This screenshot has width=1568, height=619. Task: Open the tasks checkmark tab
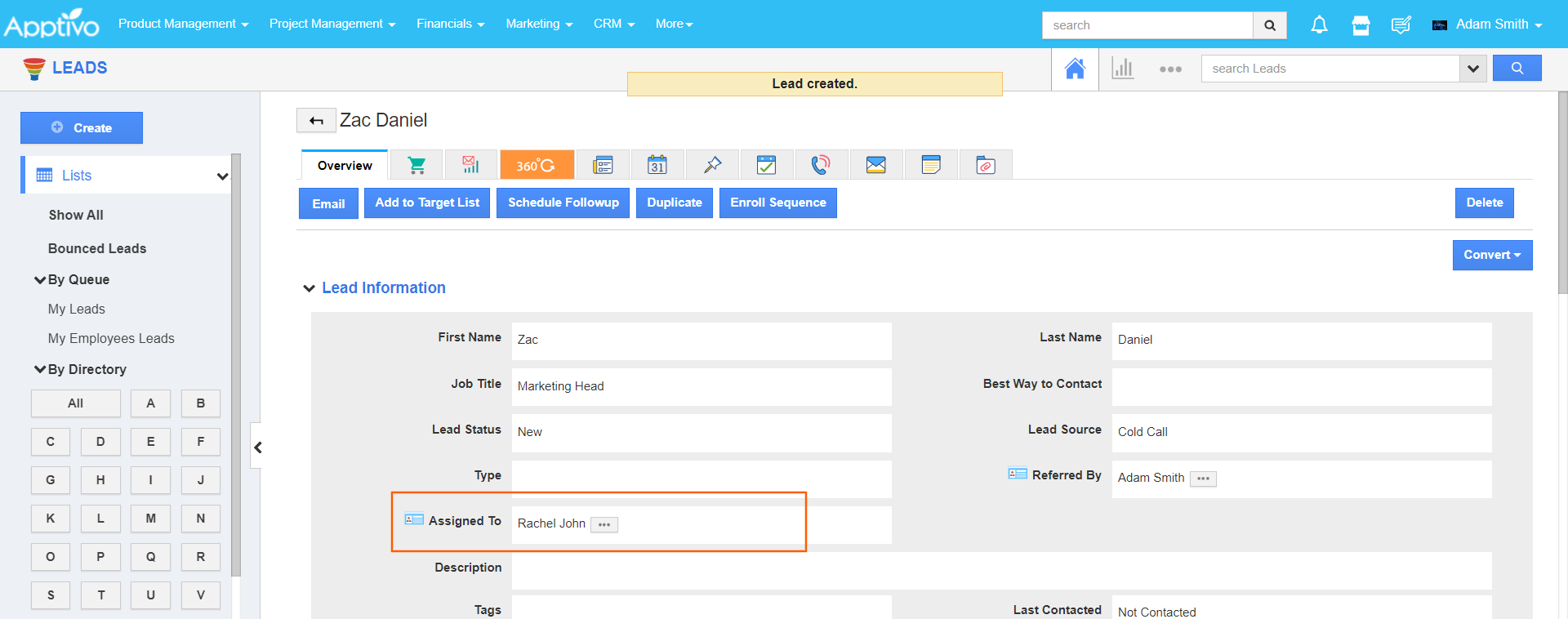(766, 165)
